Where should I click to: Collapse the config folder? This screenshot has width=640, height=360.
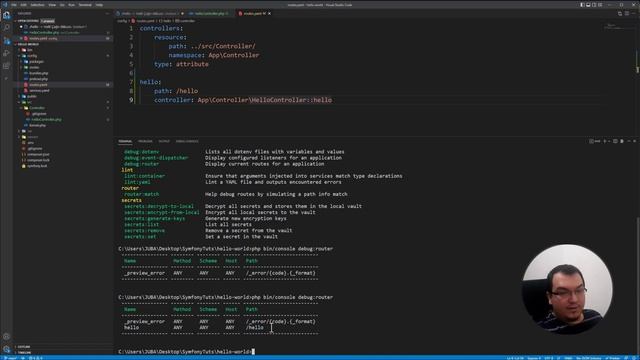pyautogui.click(x=32, y=56)
